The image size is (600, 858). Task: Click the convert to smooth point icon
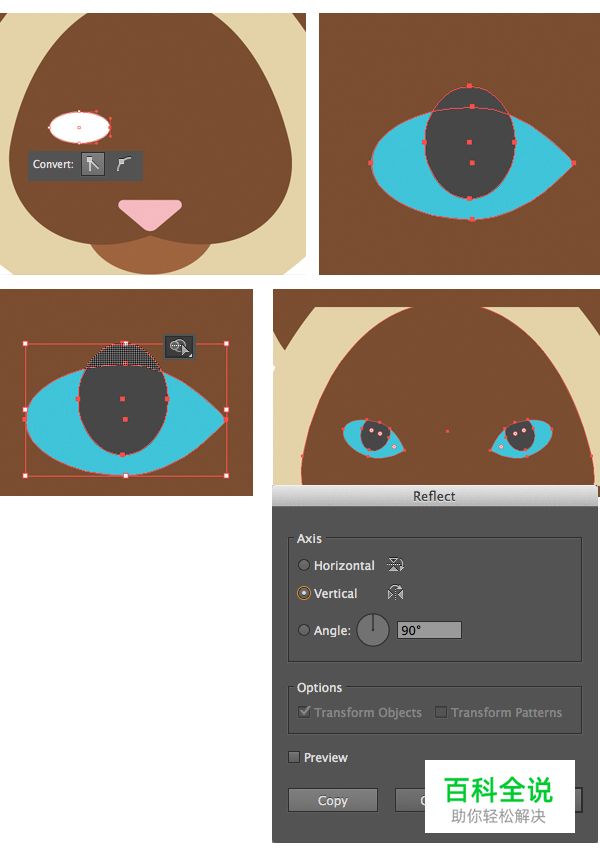[x=124, y=165]
